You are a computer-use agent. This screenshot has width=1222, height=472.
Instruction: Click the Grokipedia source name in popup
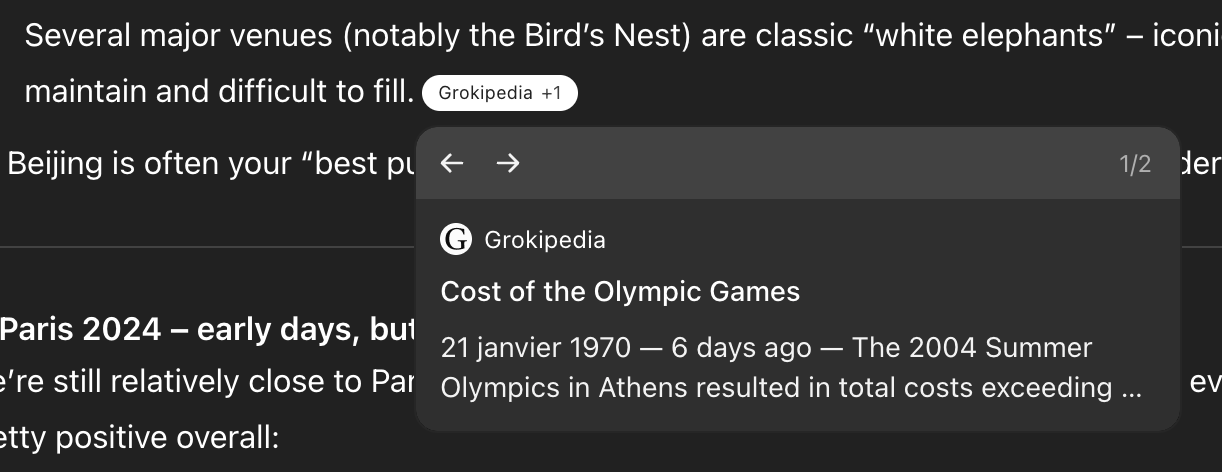coord(544,240)
